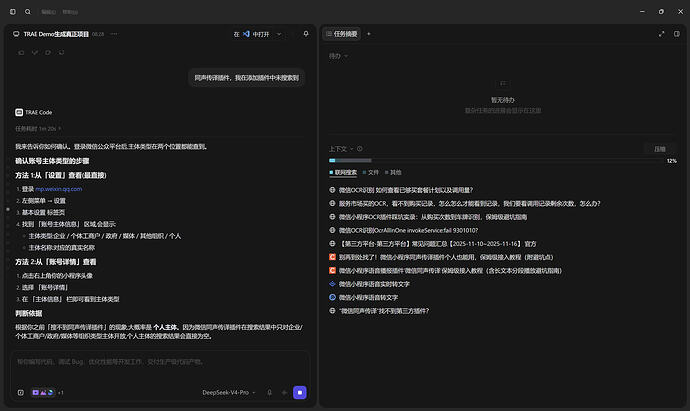
Task: Toggle the right panel layout icon
Action: (x=677, y=34)
